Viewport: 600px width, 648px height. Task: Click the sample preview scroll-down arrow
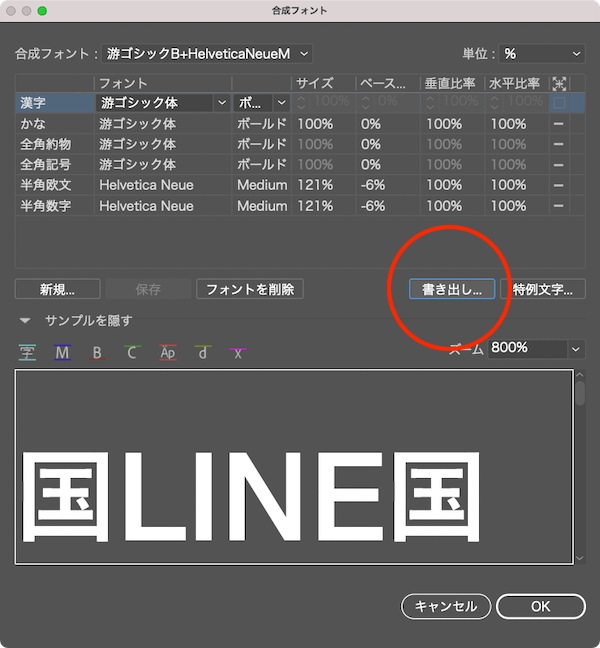[x=580, y=558]
